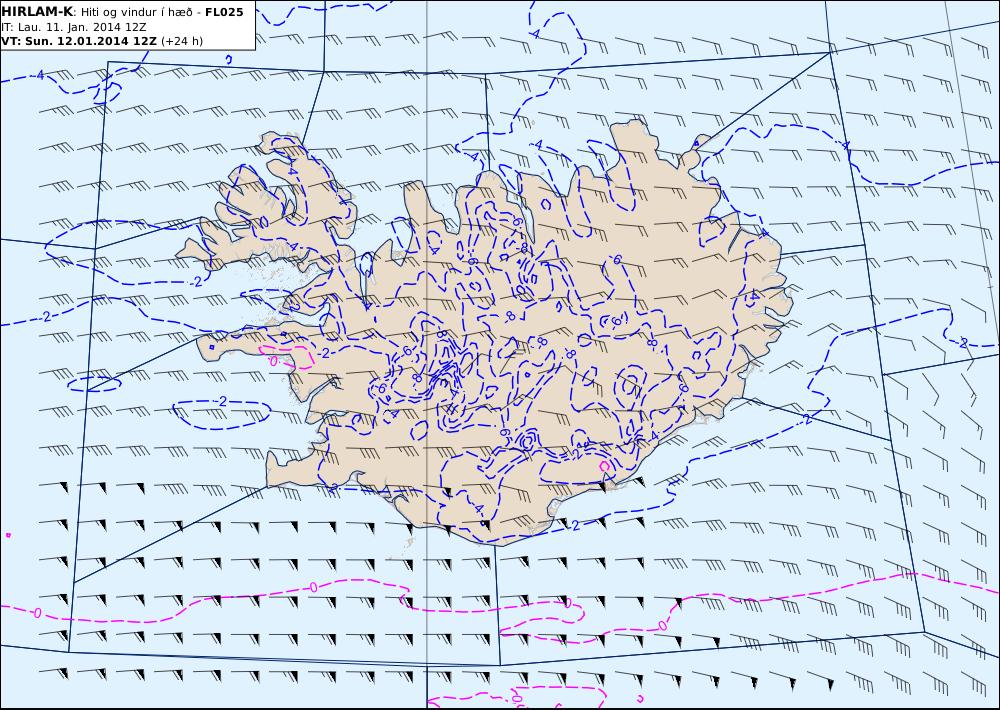Select the 'Hiti og vindur í hæð' caption
Screen dimensions: 1000x710
pyautogui.click(x=136, y=12)
